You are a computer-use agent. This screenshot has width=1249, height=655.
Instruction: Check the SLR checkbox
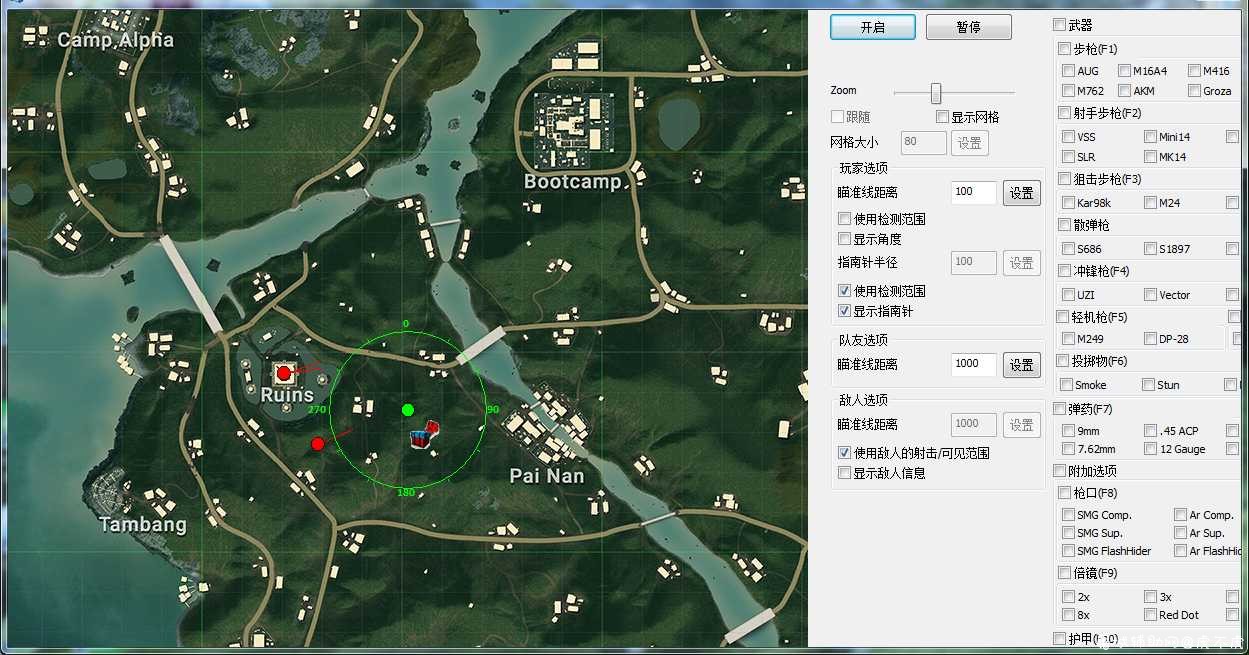tap(1068, 157)
